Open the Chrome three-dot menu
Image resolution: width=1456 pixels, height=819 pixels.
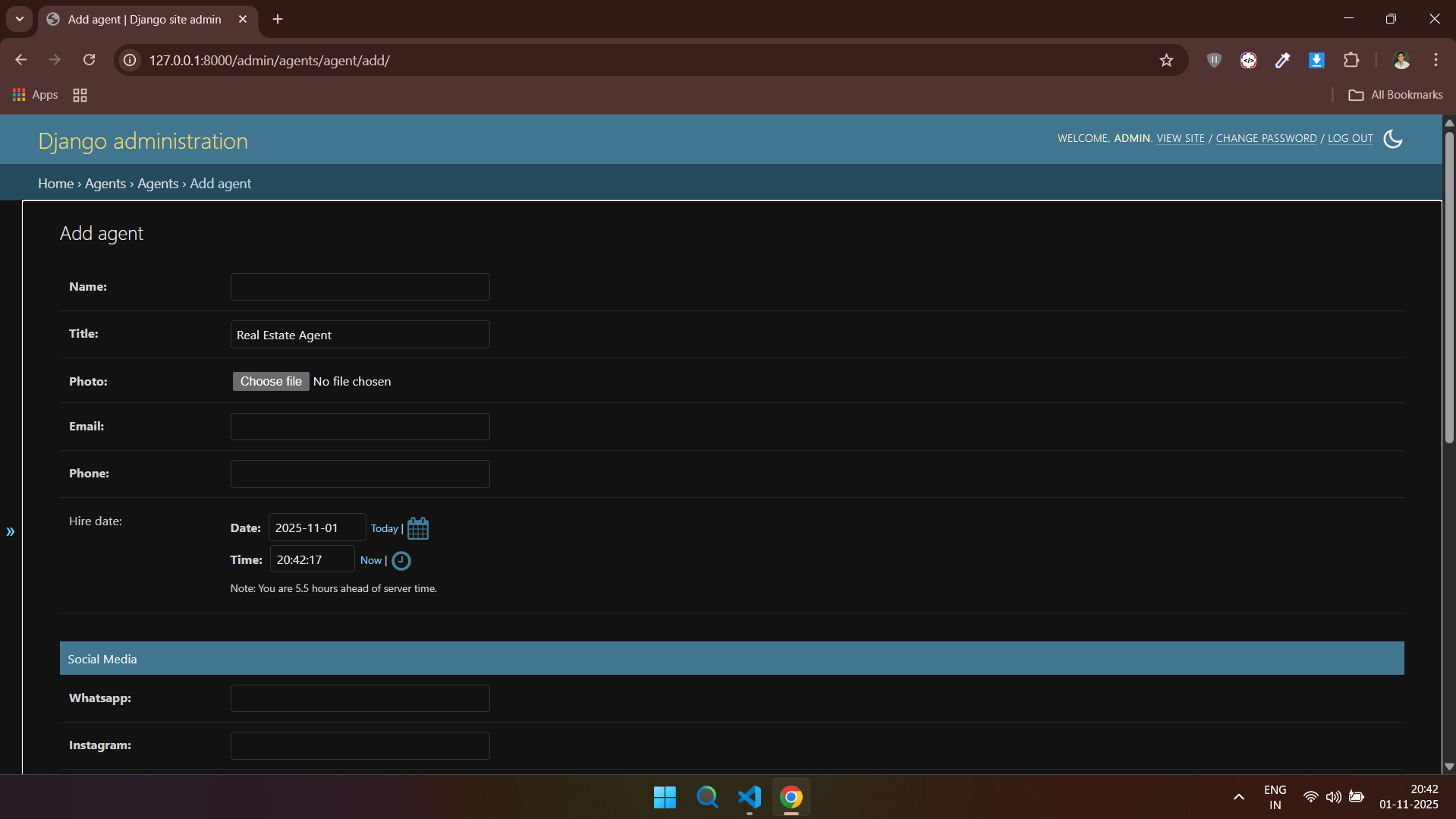[1436, 60]
